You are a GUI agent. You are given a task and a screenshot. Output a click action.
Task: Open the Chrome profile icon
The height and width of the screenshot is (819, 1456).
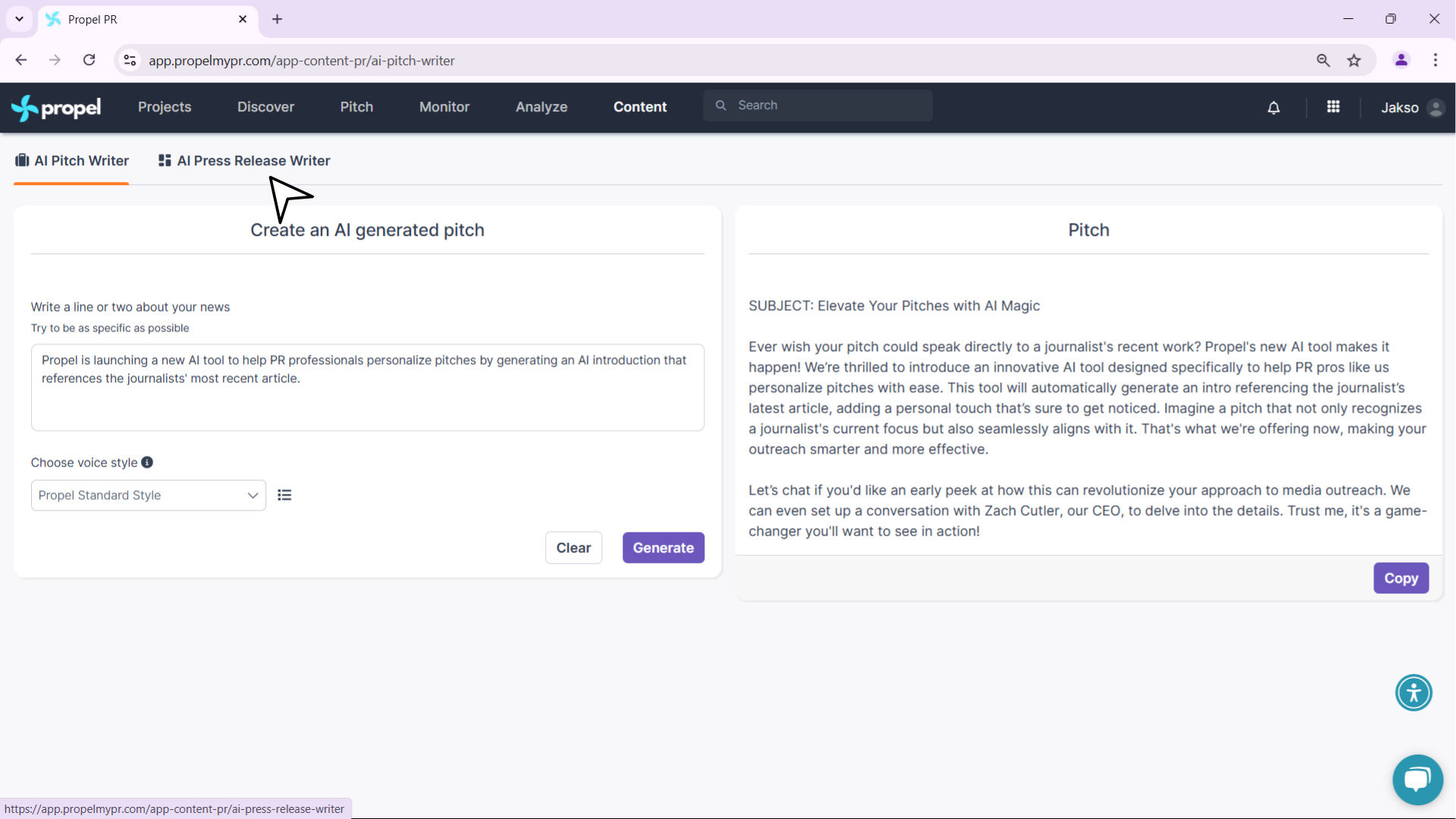[x=1401, y=60]
